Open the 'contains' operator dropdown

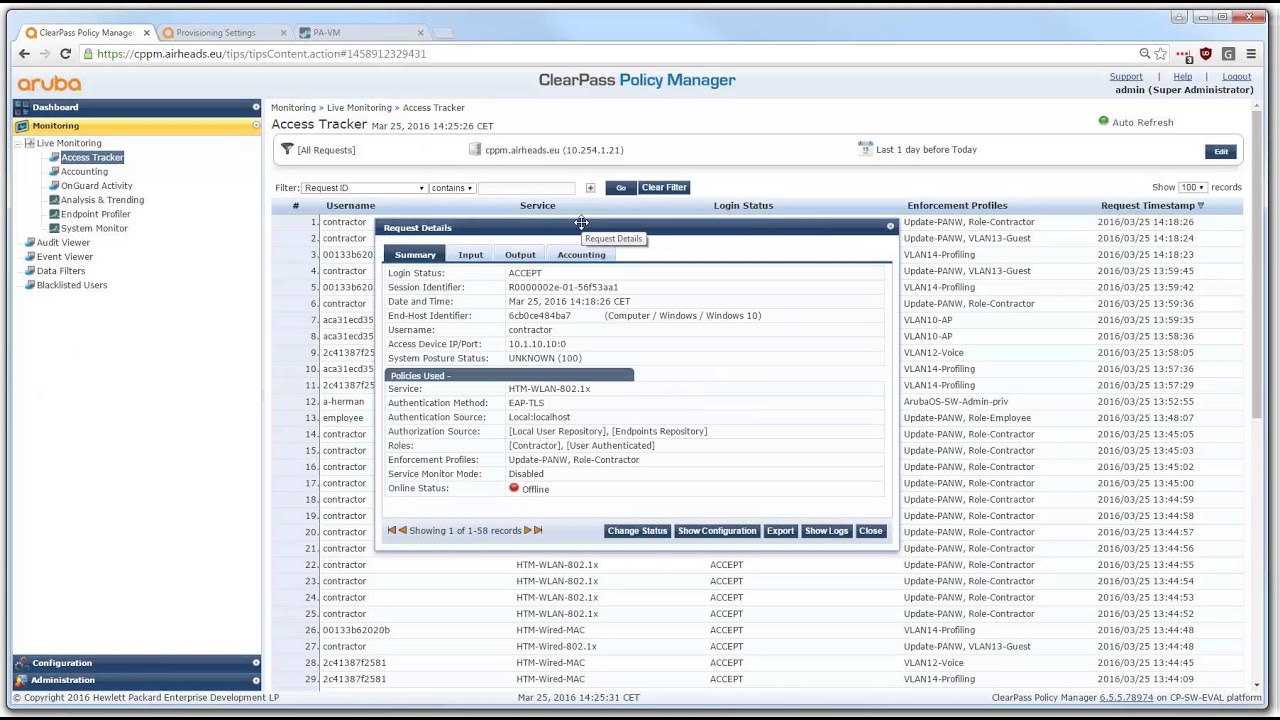pyautogui.click(x=451, y=188)
